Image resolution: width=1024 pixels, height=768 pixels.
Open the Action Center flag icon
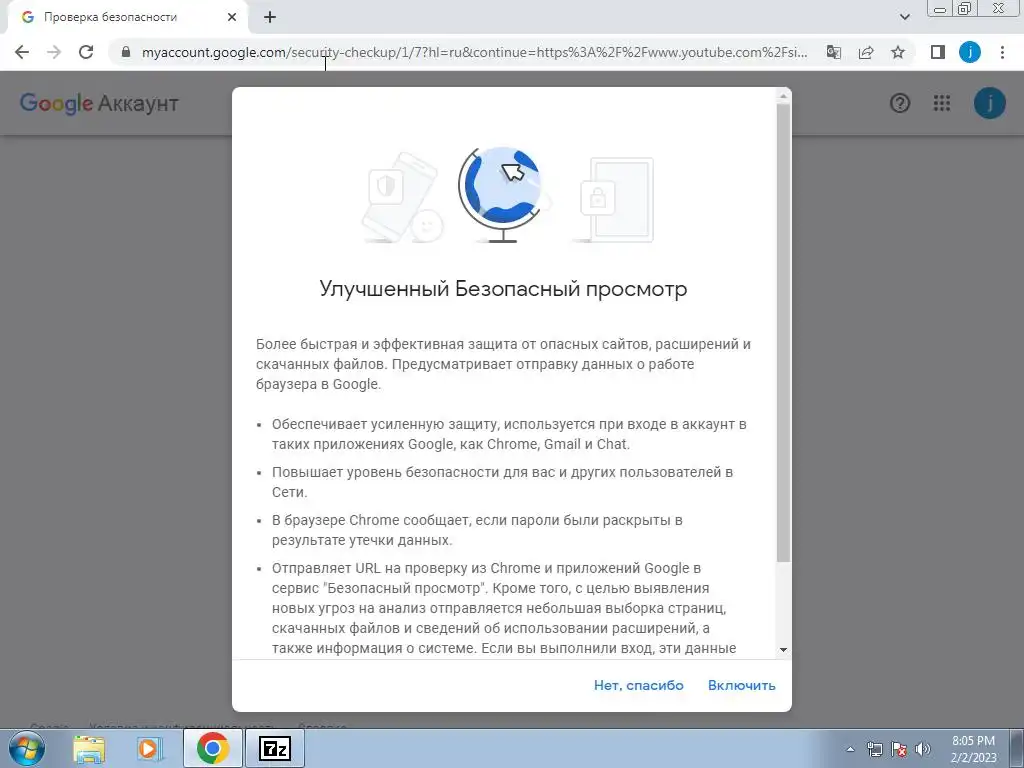899,749
